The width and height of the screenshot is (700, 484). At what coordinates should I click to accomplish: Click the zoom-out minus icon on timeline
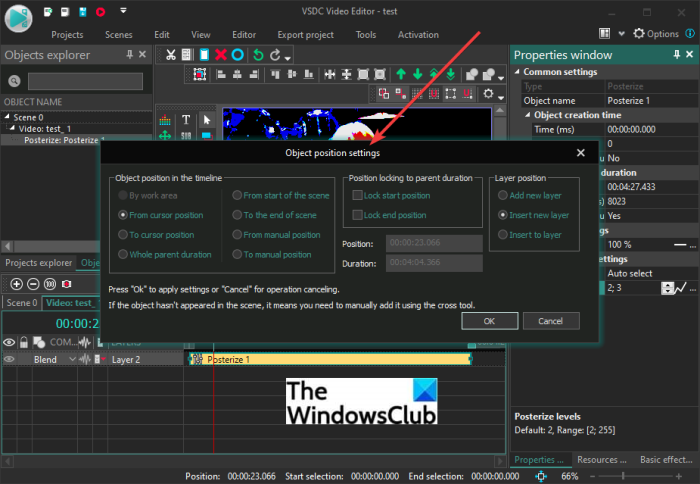pyautogui.click(x=32, y=284)
